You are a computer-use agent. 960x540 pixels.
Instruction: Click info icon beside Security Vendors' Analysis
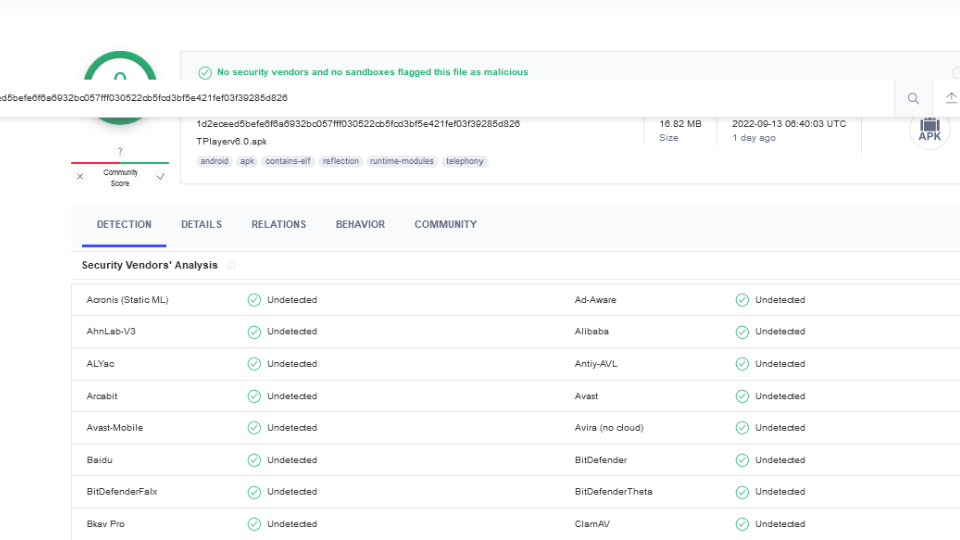coord(231,265)
